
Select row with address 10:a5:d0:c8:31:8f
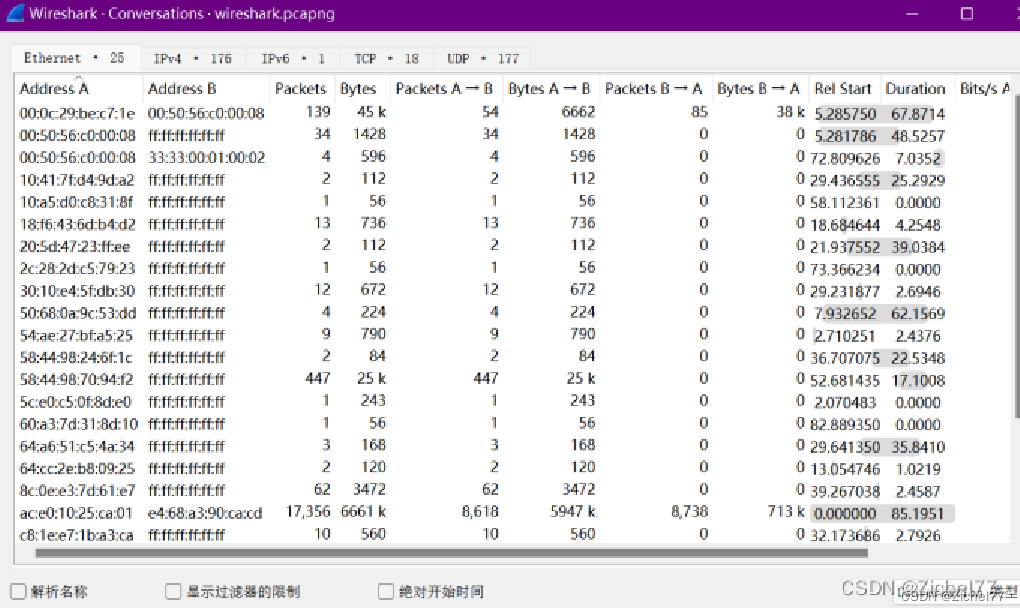(514, 202)
